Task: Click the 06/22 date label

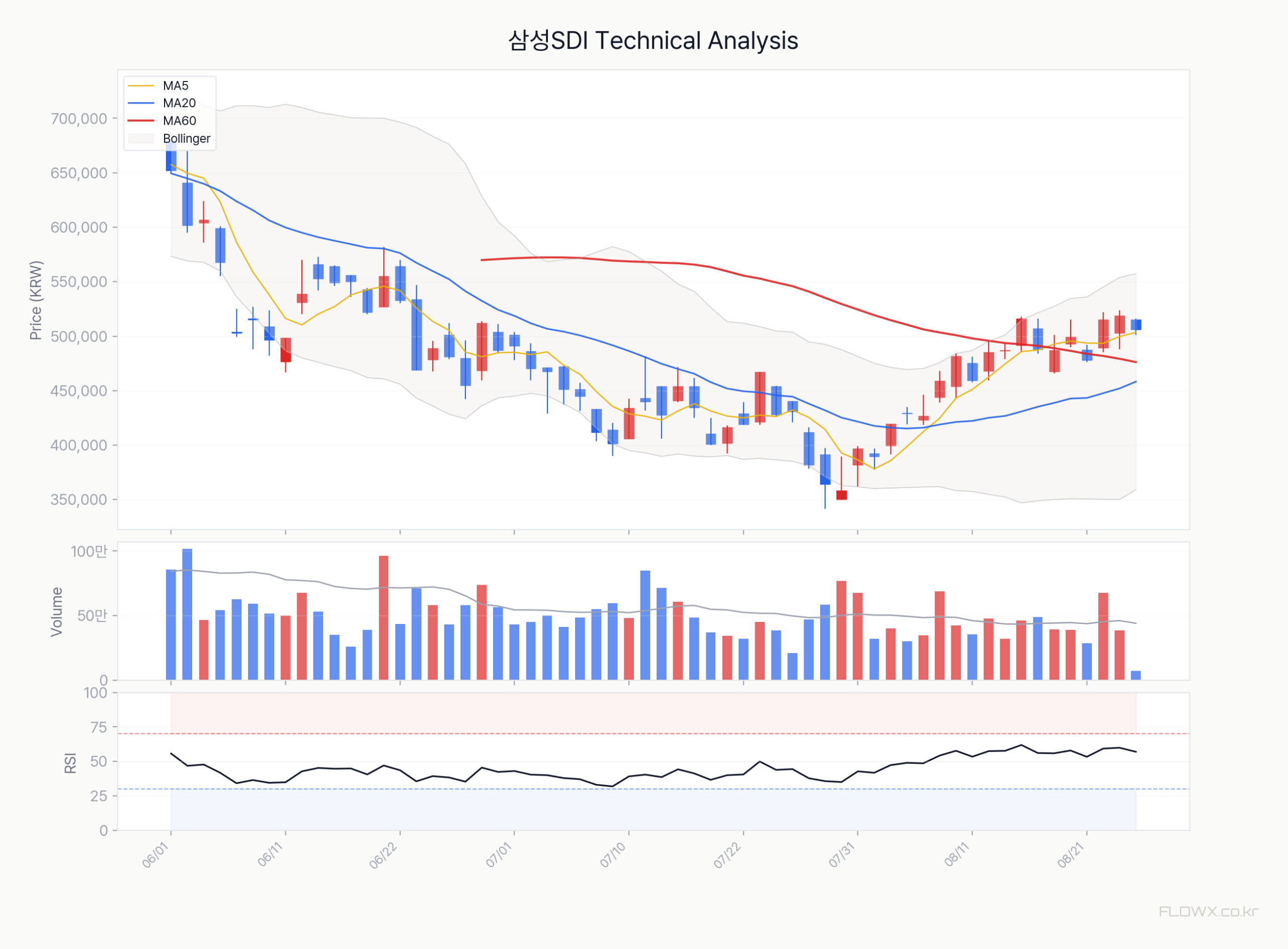Action: pos(384,855)
